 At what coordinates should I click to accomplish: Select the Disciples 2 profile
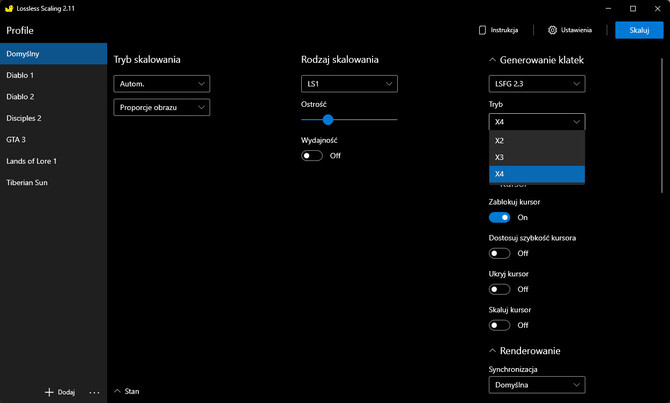click(53, 118)
